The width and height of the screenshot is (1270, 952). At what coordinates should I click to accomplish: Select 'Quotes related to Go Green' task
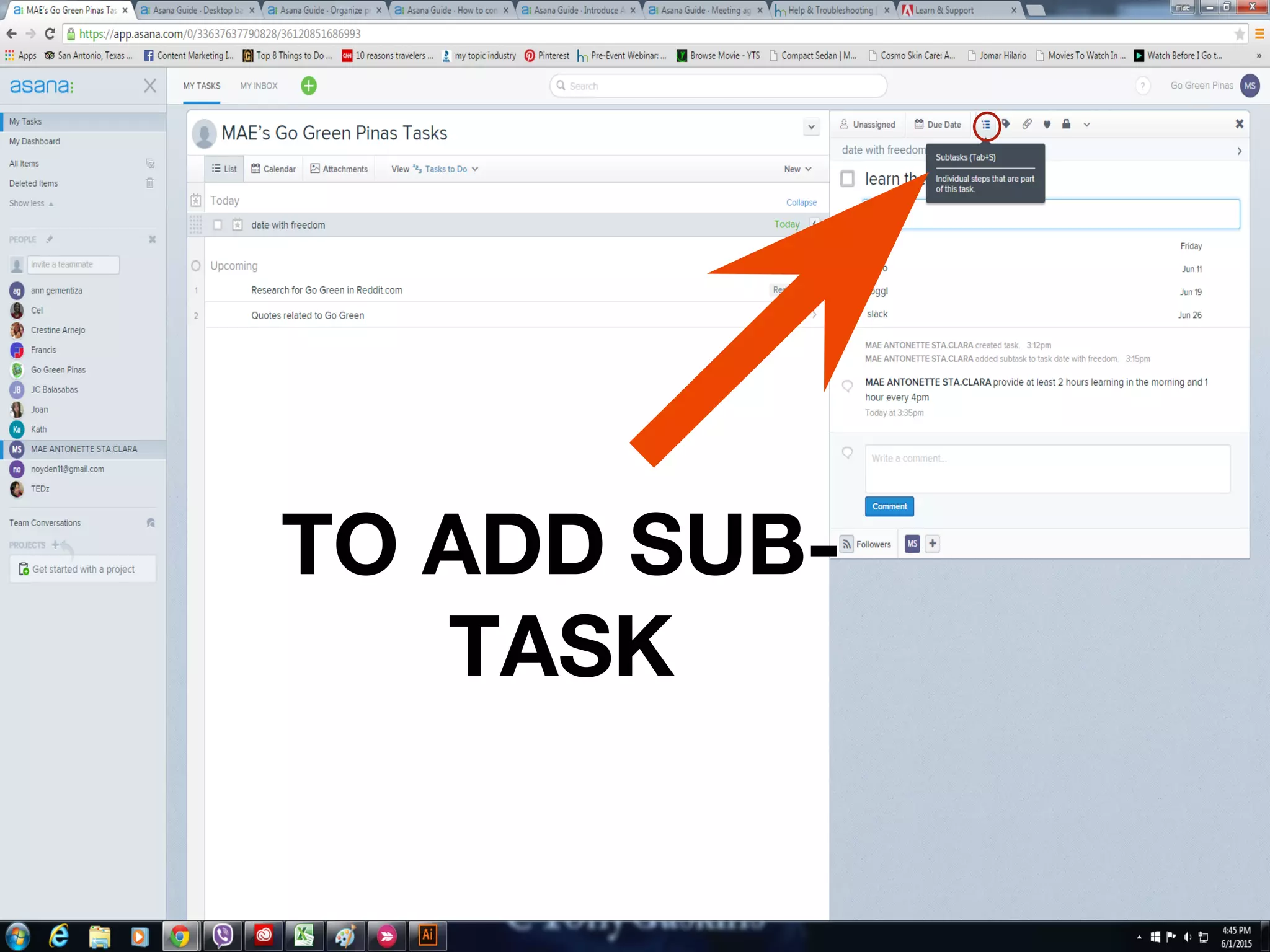point(308,315)
